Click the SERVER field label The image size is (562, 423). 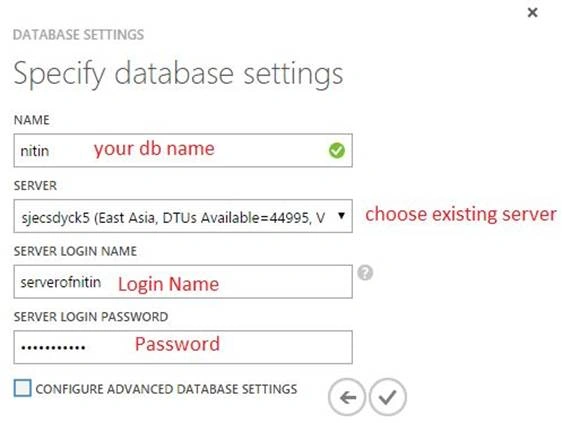pos(35,186)
